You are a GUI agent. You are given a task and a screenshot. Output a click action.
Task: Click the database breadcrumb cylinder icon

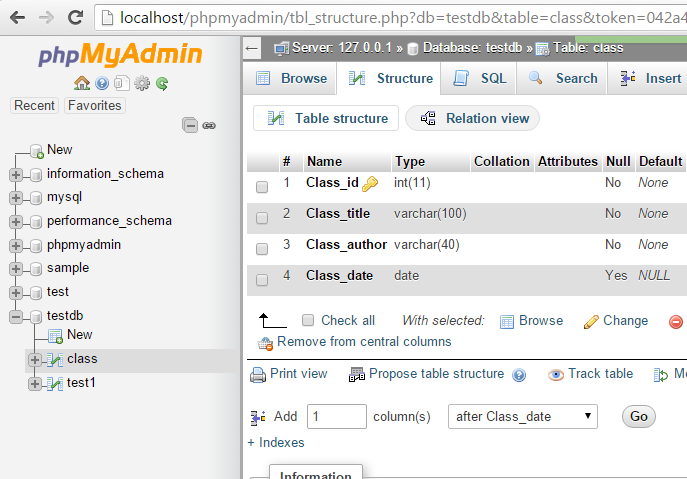pos(413,49)
